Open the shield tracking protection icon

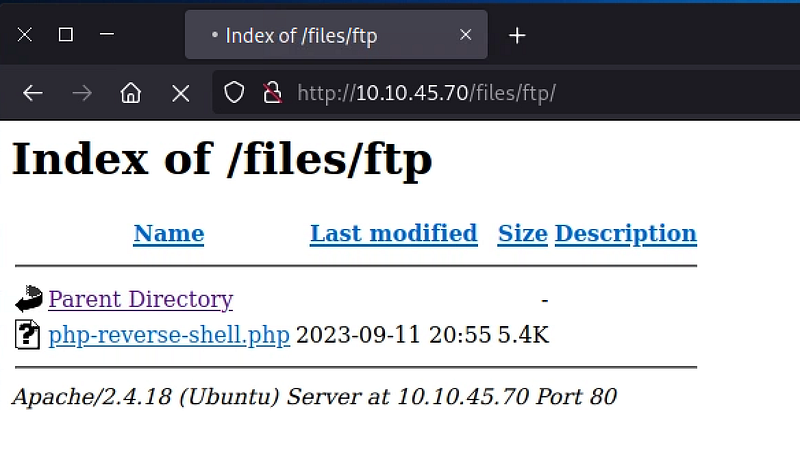tap(234, 93)
